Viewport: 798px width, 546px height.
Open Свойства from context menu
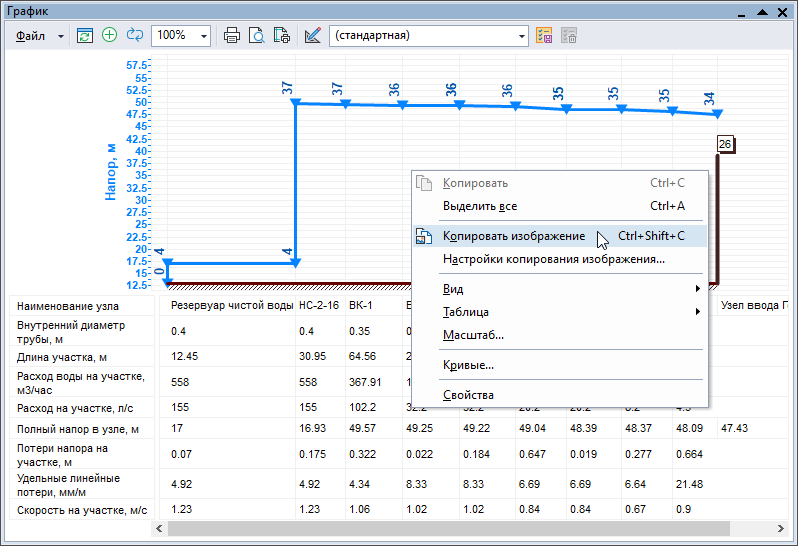[468, 395]
